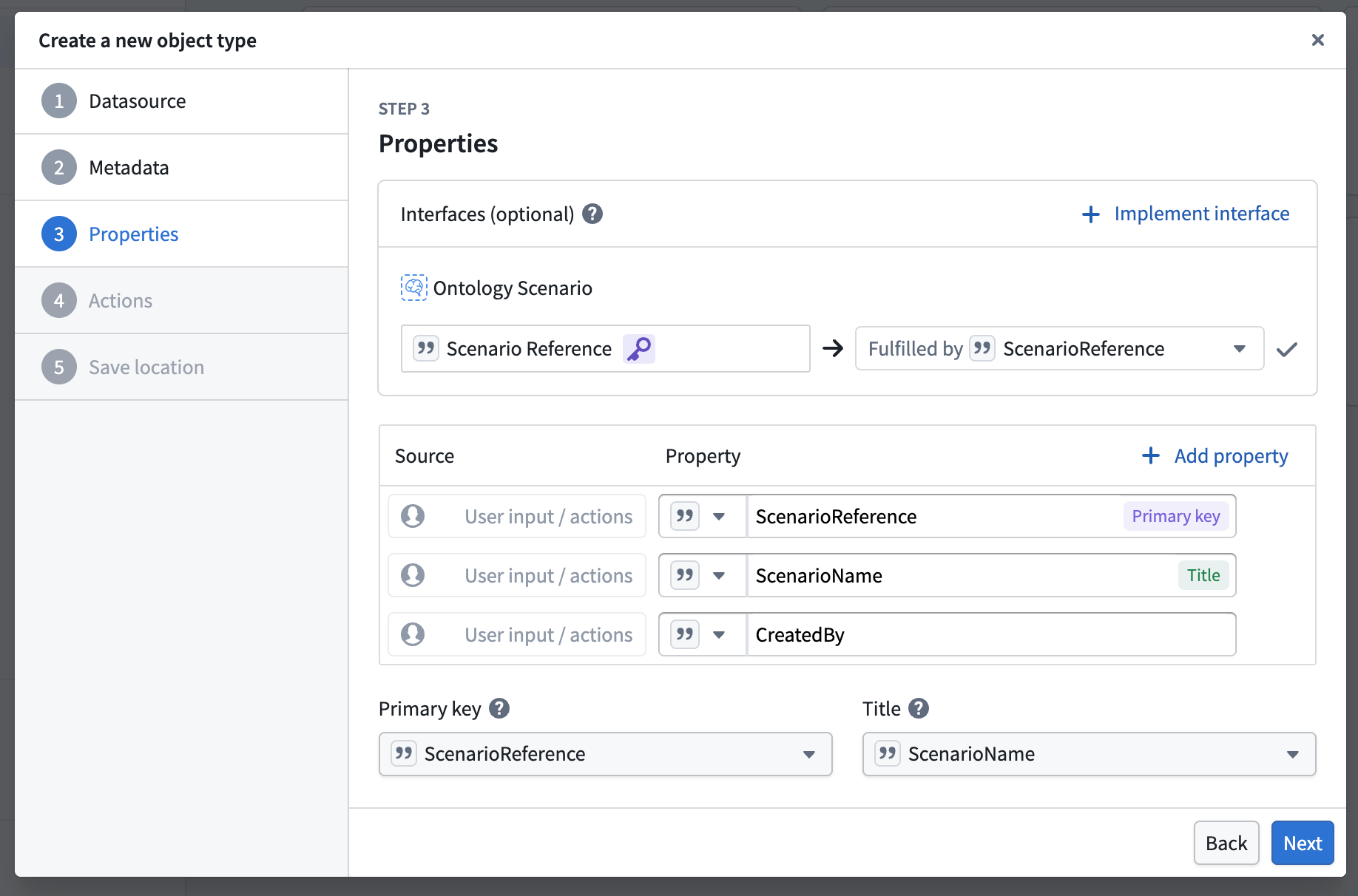Expand type selector arrow for ScenarioName property
1358x896 pixels.
[x=719, y=575]
